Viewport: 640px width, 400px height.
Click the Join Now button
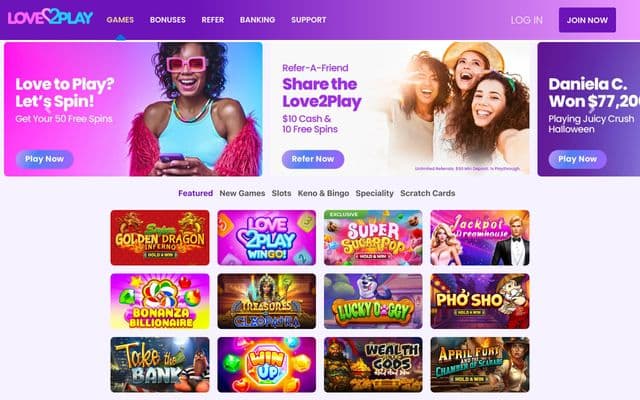click(587, 20)
